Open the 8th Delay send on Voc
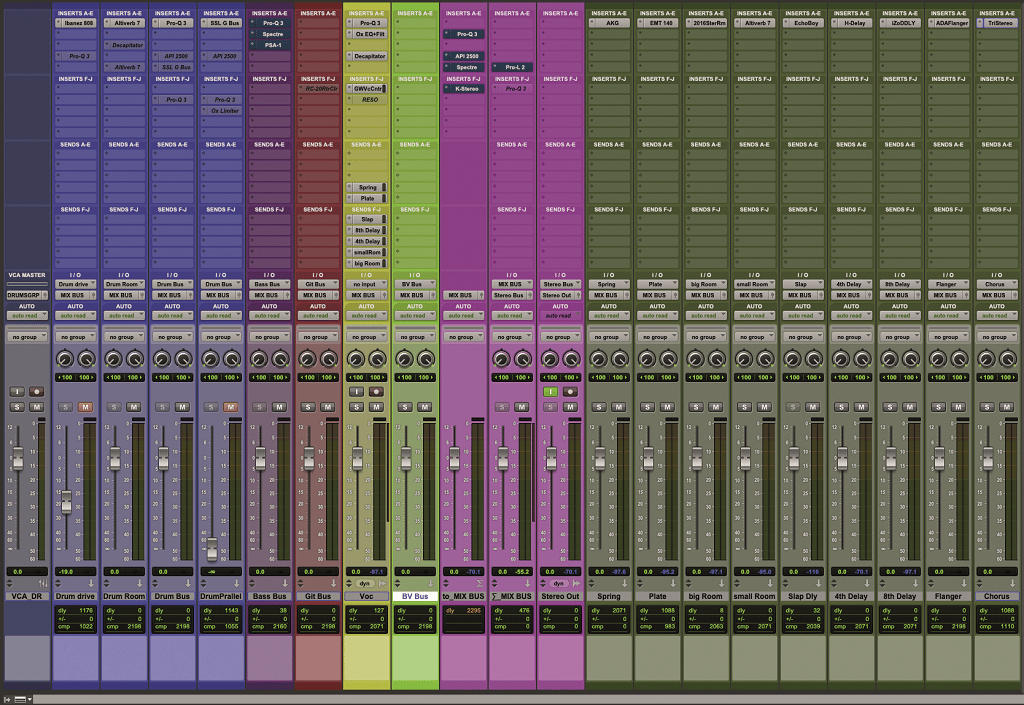The height and width of the screenshot is (705, 1024). [x=367, y=230]
